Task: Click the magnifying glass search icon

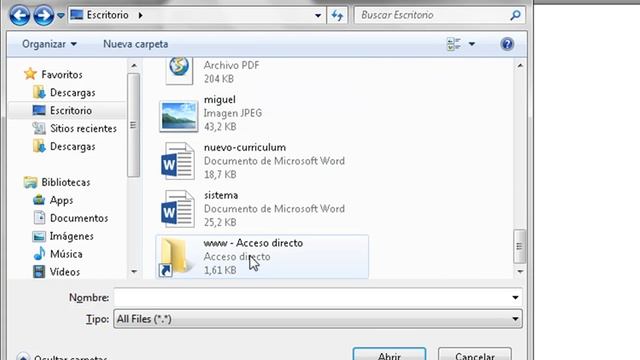Action: [516, 15]
